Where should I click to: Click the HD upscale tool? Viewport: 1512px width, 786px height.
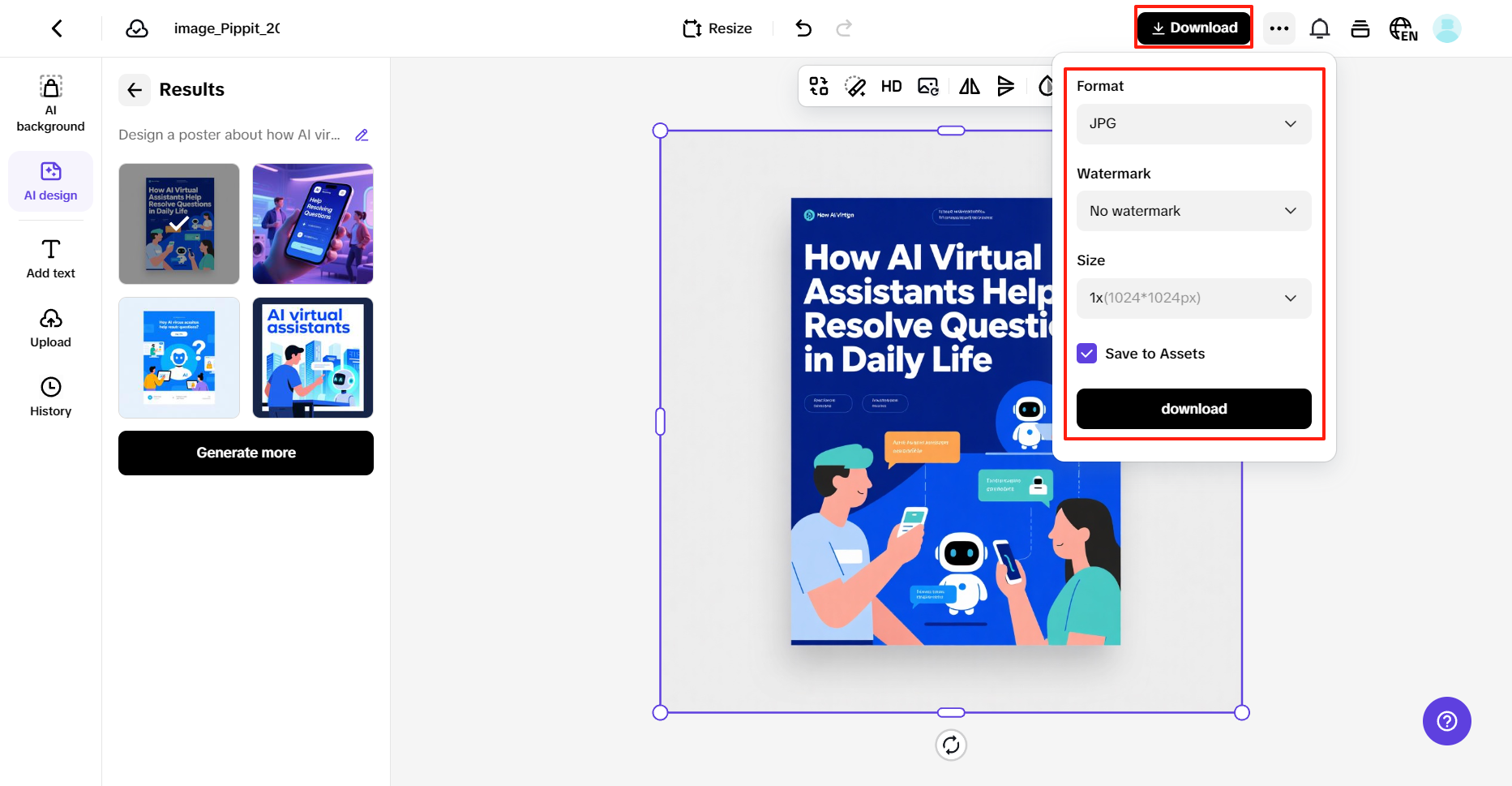[x=891, y=87]
